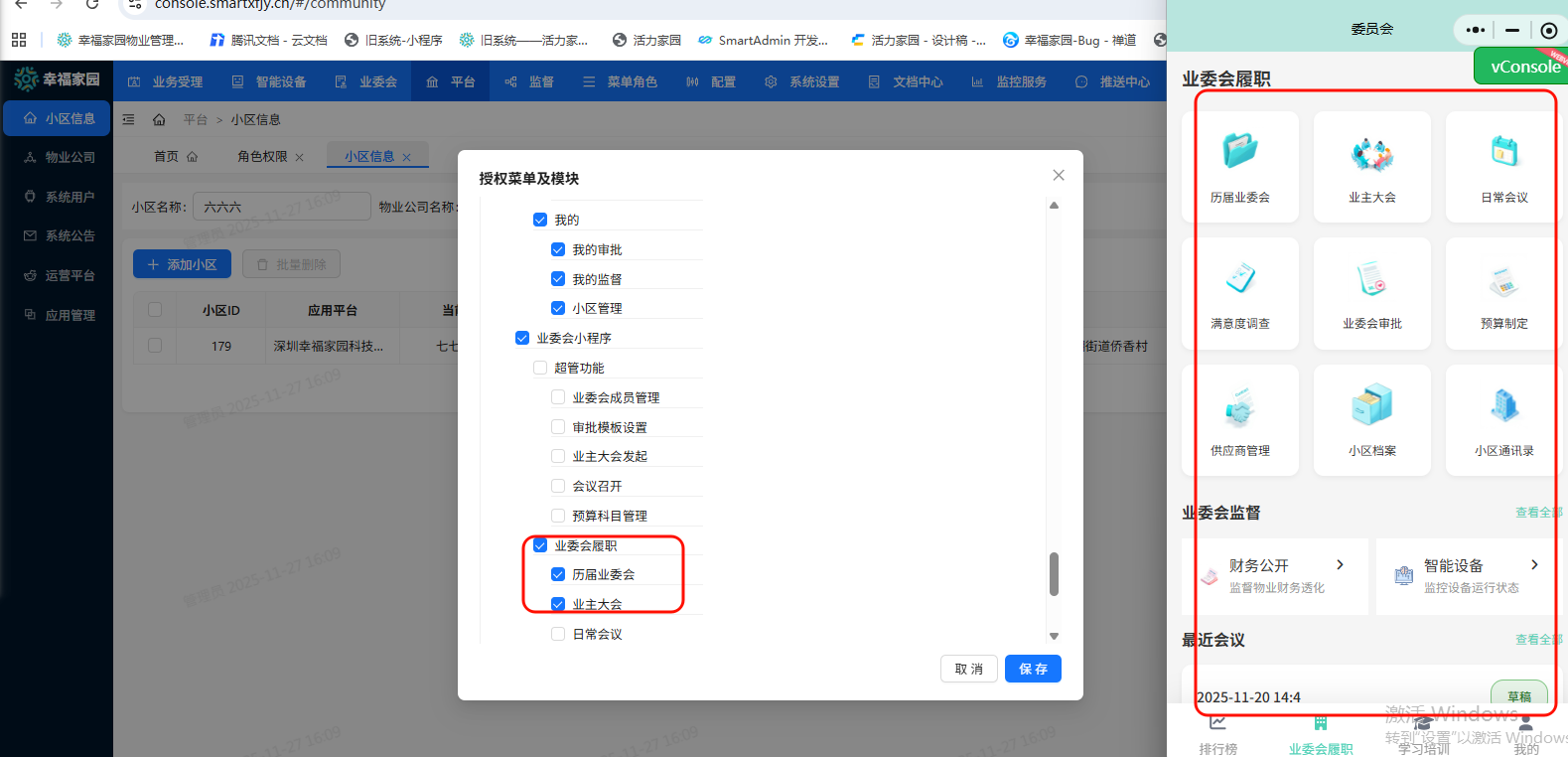Open the browser apps grid icon
Image resolution: width=1568 pixels, height=757 pixels.
19,40
